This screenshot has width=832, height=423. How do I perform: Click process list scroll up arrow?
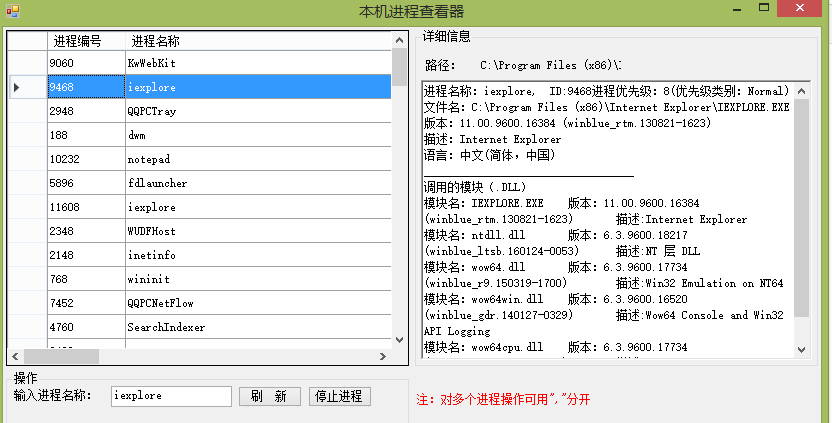coord(400,40)
